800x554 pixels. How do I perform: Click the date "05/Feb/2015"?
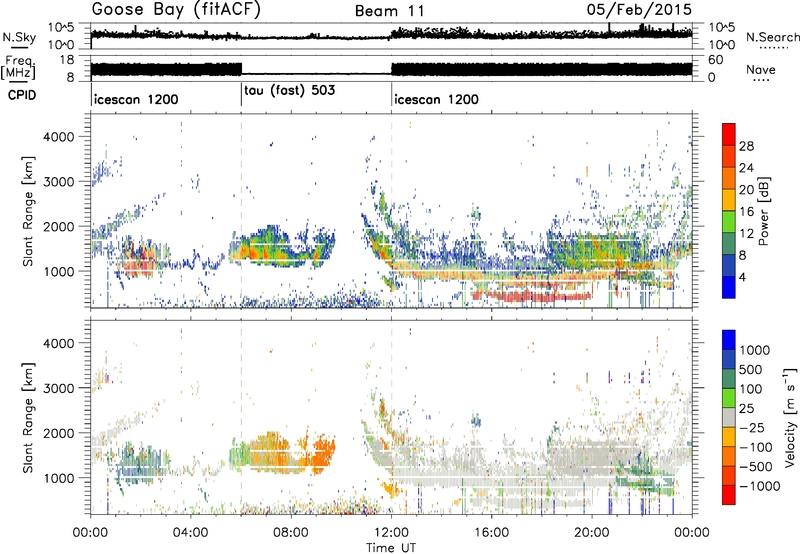point(639,9)
